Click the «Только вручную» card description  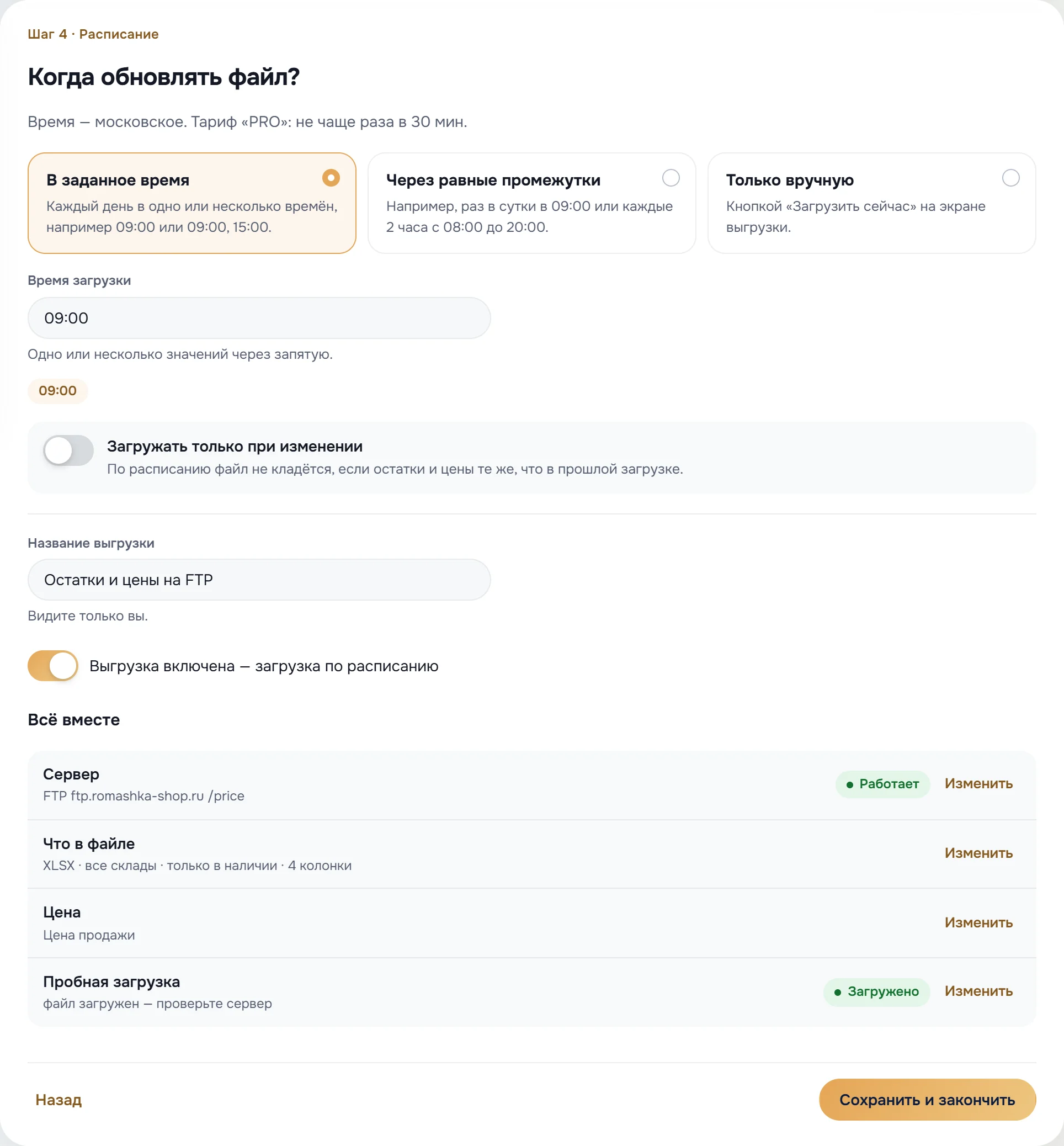(x=855, y=216)
